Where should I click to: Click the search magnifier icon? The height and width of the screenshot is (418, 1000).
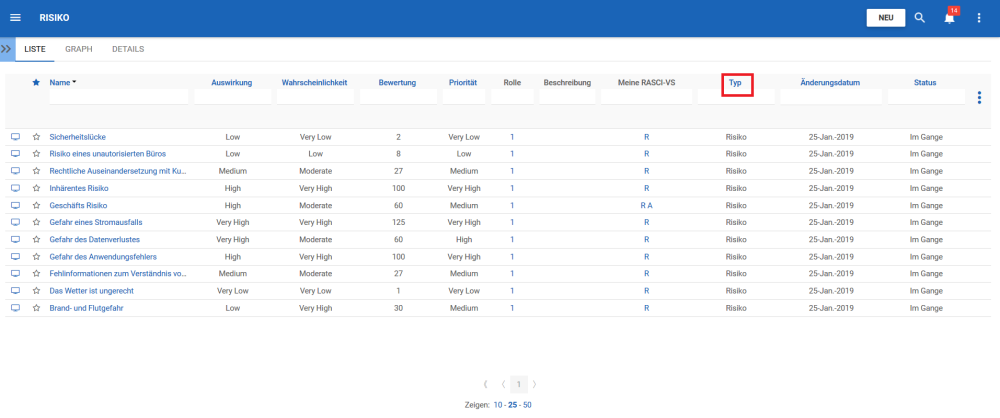920,18
